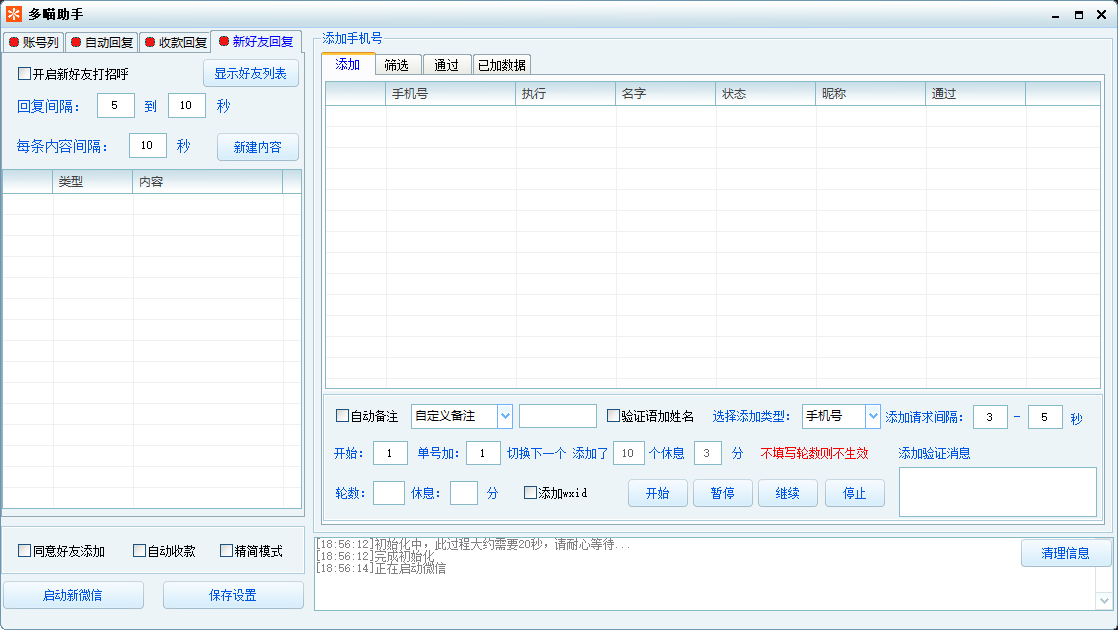Click the 启动新微信 button
The height and width of the screenshot is (630, 1118).
(73, 595)
